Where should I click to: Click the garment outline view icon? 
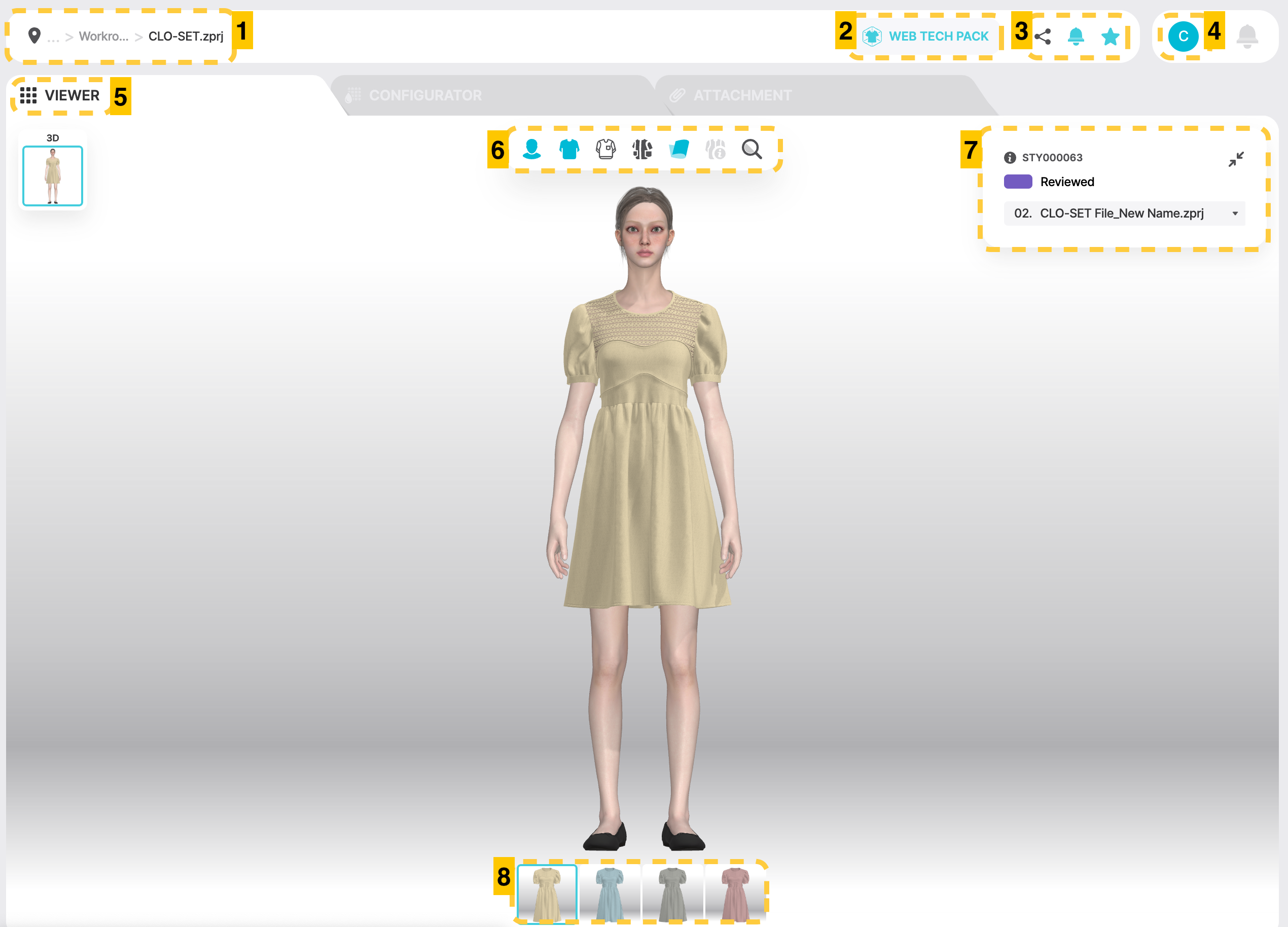tap(606, 150)
